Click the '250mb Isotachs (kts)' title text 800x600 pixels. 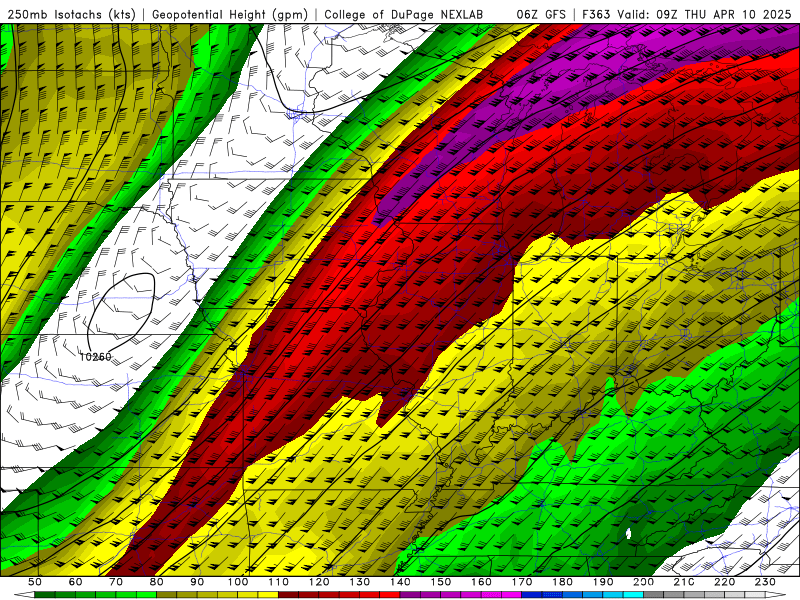click(x=71, y=14)
